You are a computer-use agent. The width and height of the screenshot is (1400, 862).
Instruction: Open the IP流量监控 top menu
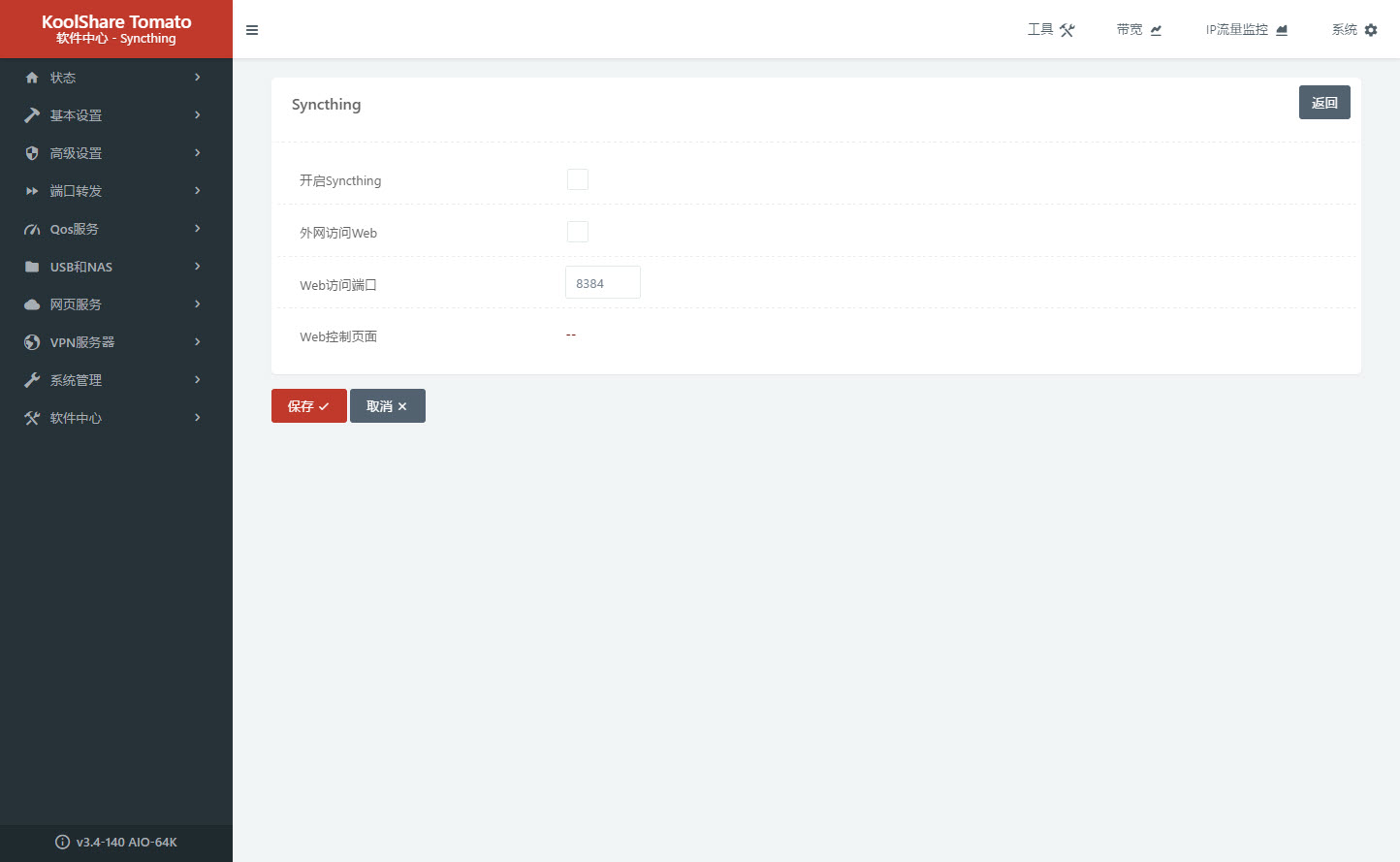coord(1246,30)
